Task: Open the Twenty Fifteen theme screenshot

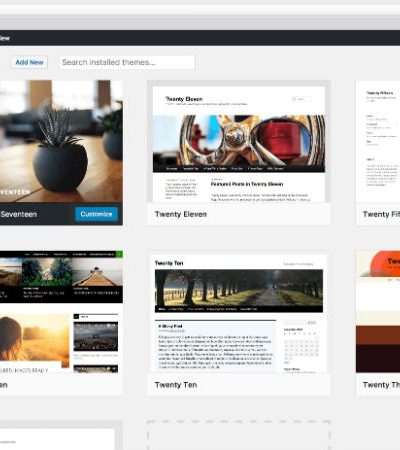Action: click(378, 141)
